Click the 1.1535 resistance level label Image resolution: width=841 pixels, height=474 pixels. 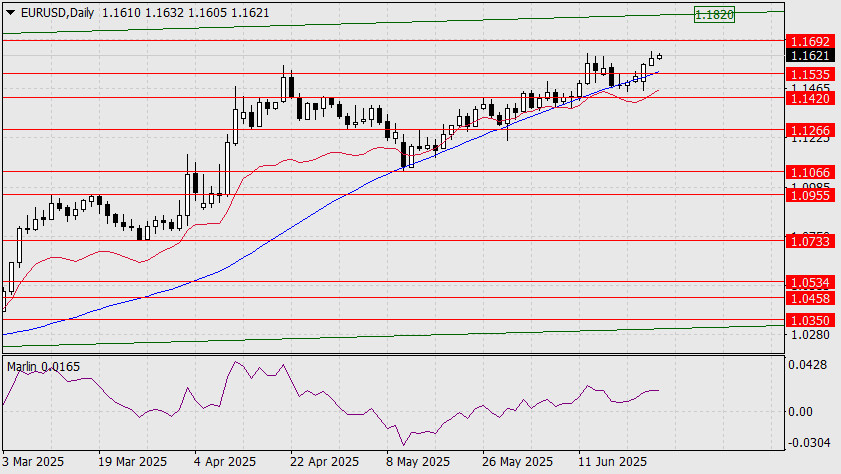tap(810, 74)
